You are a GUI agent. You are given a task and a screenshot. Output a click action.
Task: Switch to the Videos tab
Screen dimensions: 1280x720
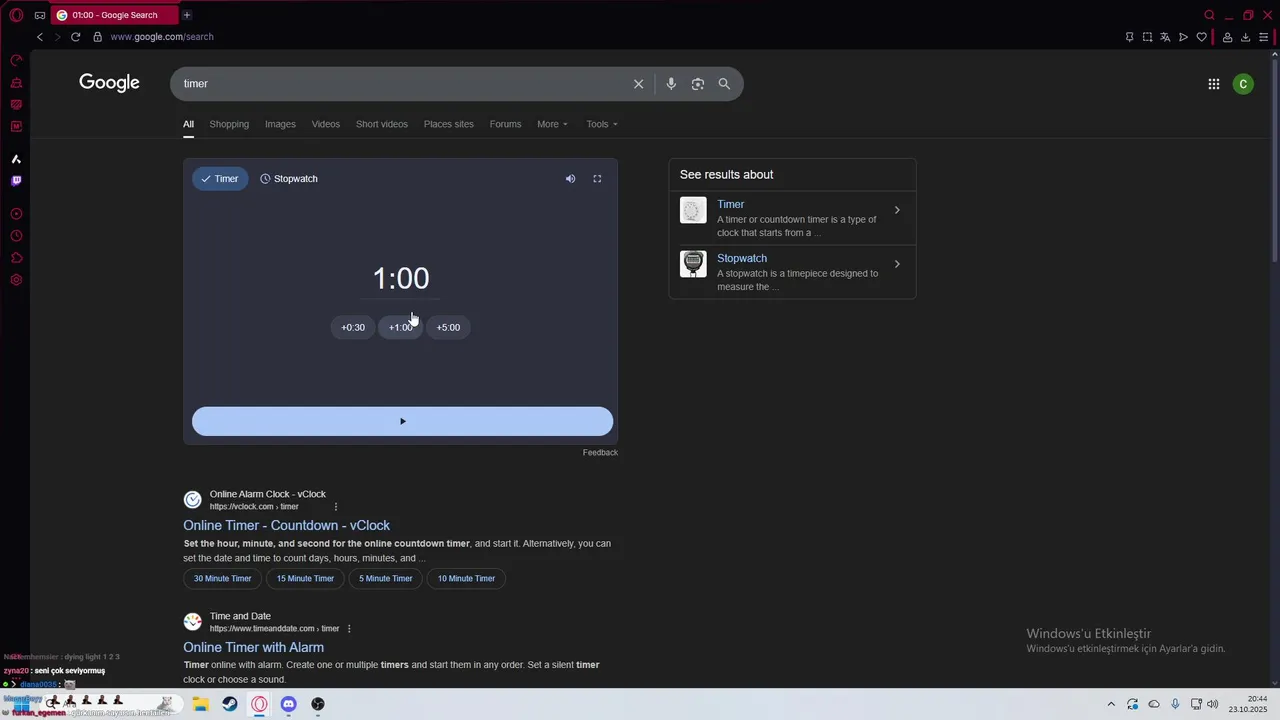[326, 124]
